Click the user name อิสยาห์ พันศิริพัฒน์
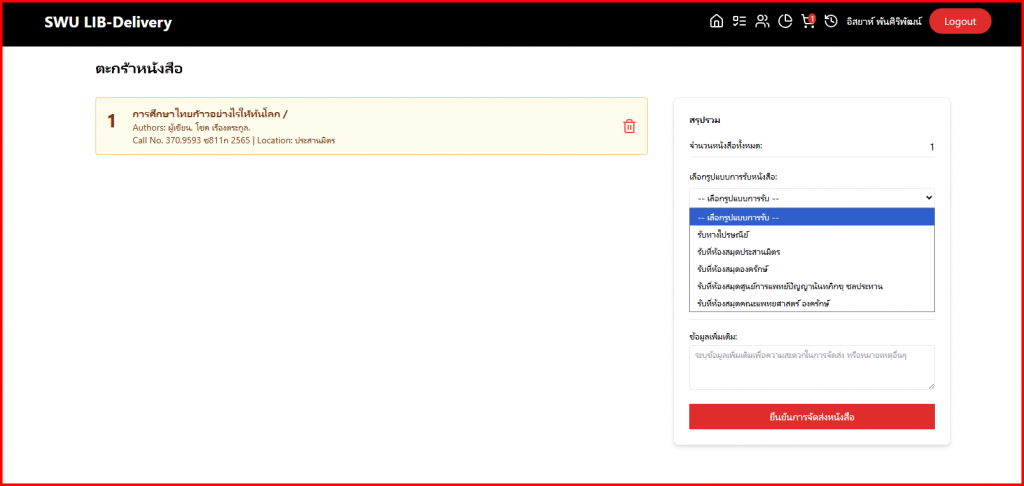Image resolution: width=1024 pixels, height=486 pixels. pyautogui.click(x=882, y=22)
